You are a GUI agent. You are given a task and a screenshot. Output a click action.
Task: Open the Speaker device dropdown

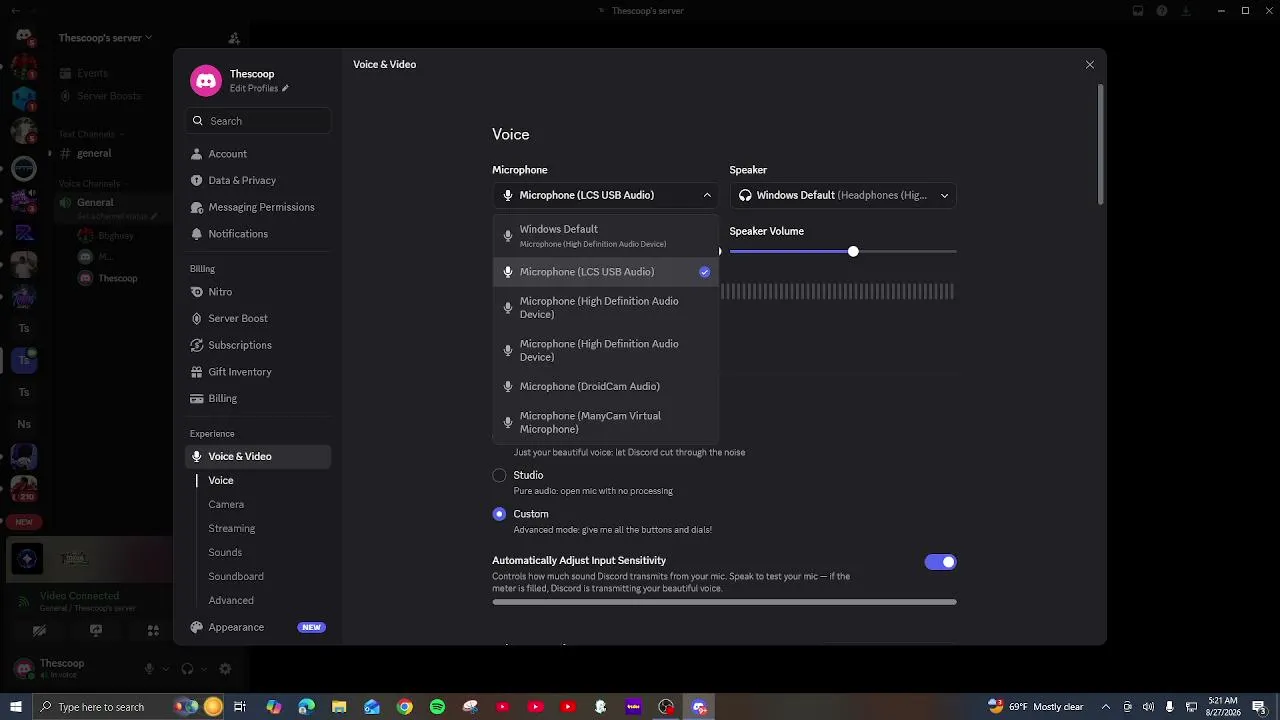click(843, 196)
